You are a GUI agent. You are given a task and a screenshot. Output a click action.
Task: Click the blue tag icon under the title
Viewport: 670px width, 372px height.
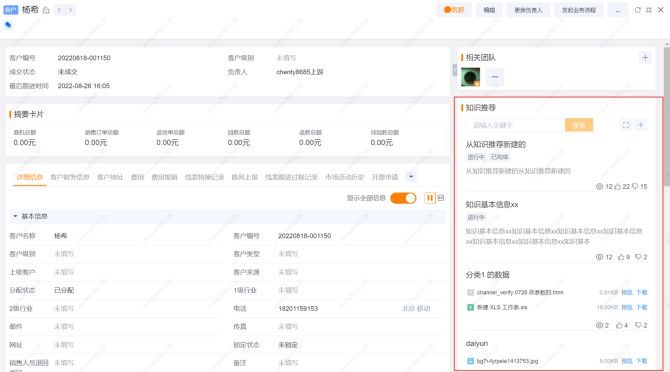pyautogui.click(x=8, y=25)
